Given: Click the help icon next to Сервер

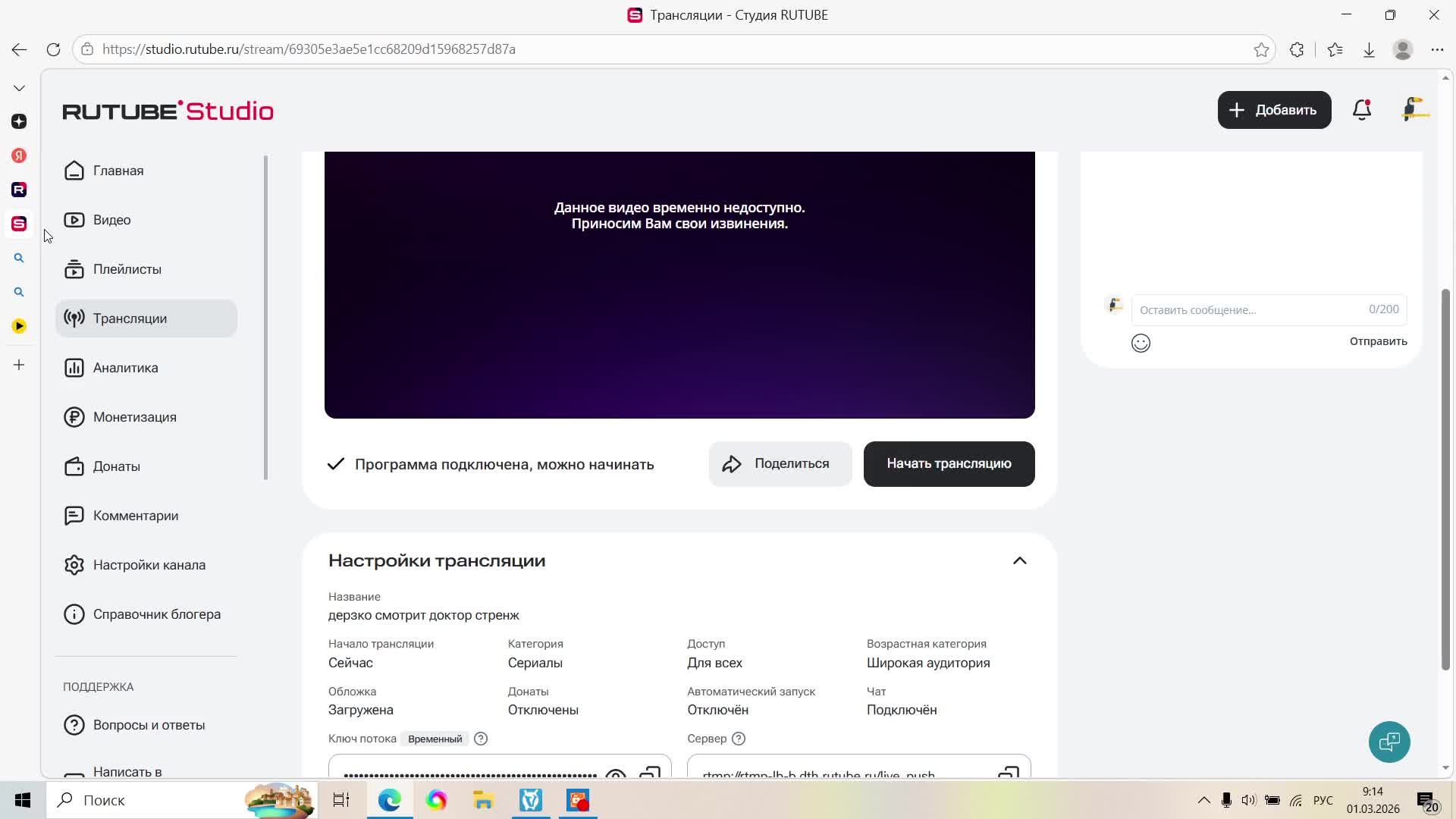Looking at the screenshot, I should point(739,739).
